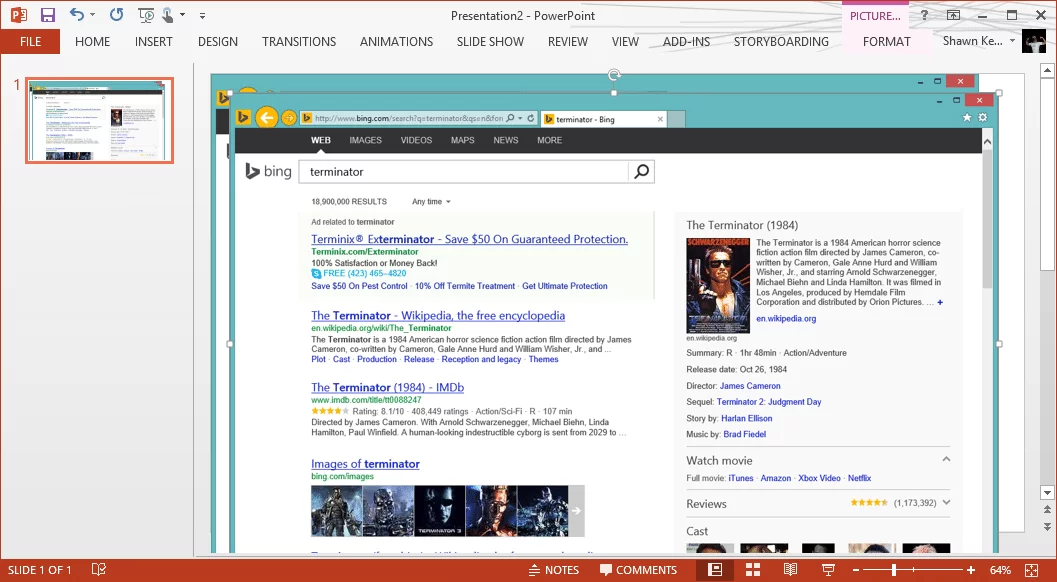
Task: Open Terminix Exterminator ad link
Action: pos(469,239)
